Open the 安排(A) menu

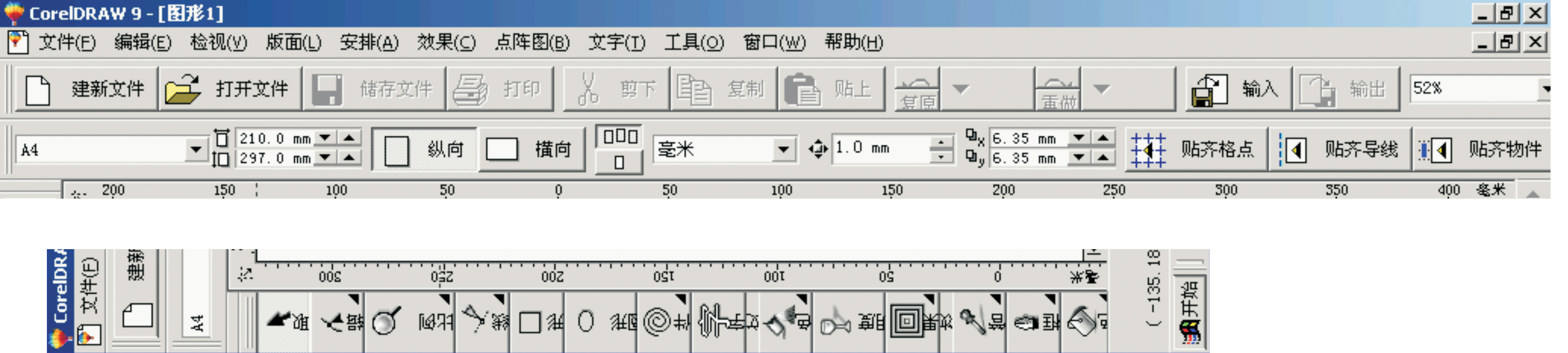[369, 42]
